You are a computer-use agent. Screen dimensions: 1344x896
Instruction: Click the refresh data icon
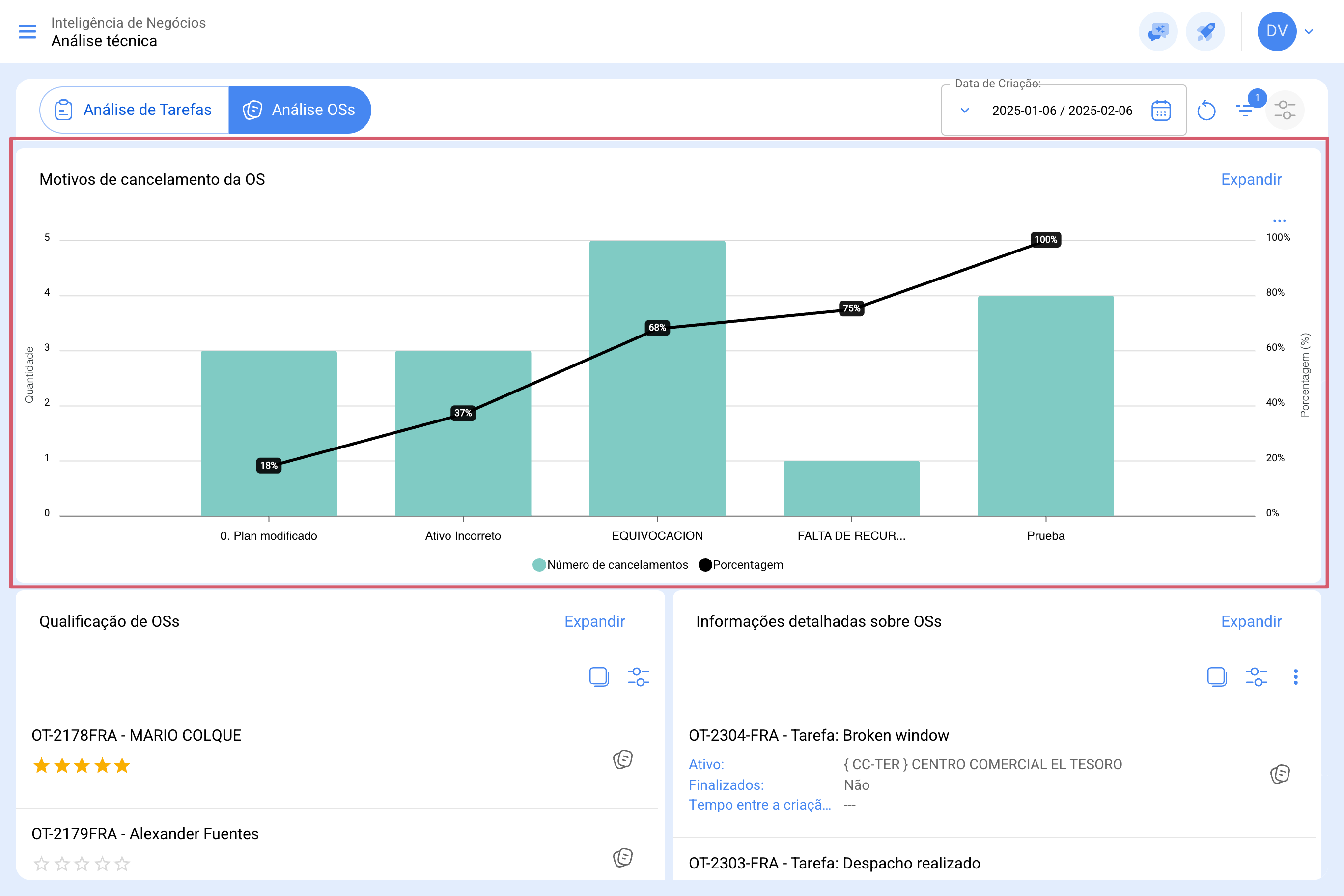(x=1206, y=111)
